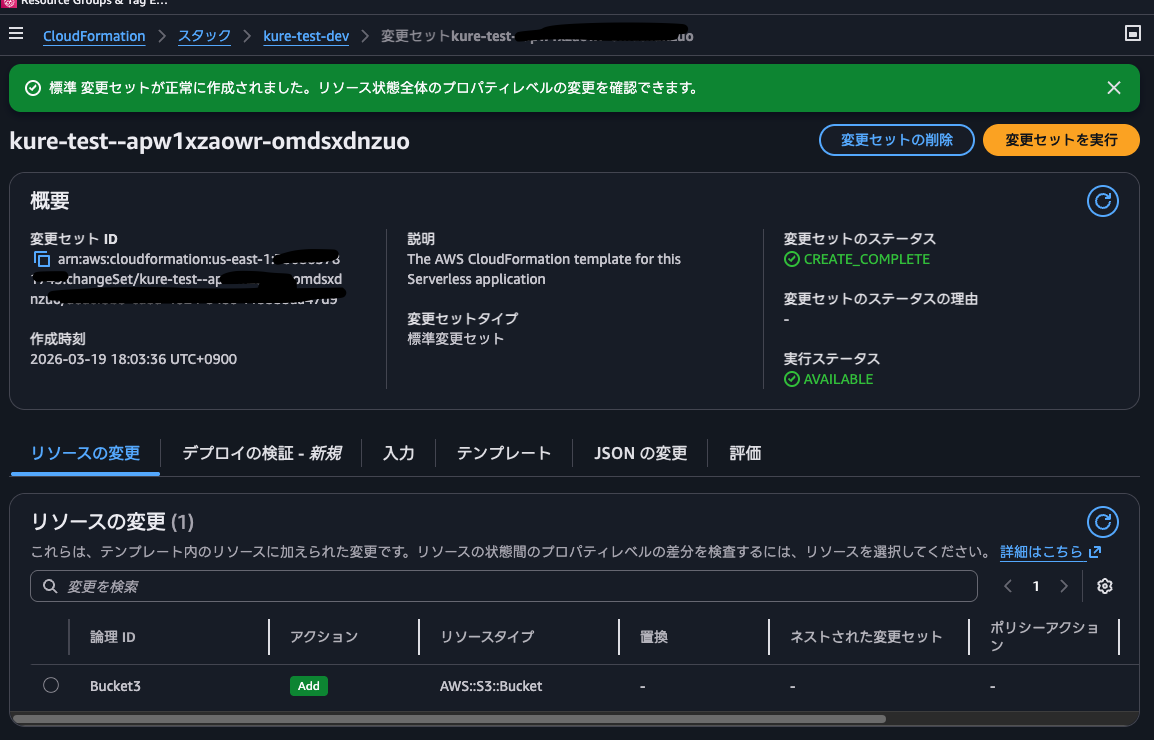Click the ポリシーアクション column header
The width and height of the screenshot is (1154, 740).
click(1044, 636)
